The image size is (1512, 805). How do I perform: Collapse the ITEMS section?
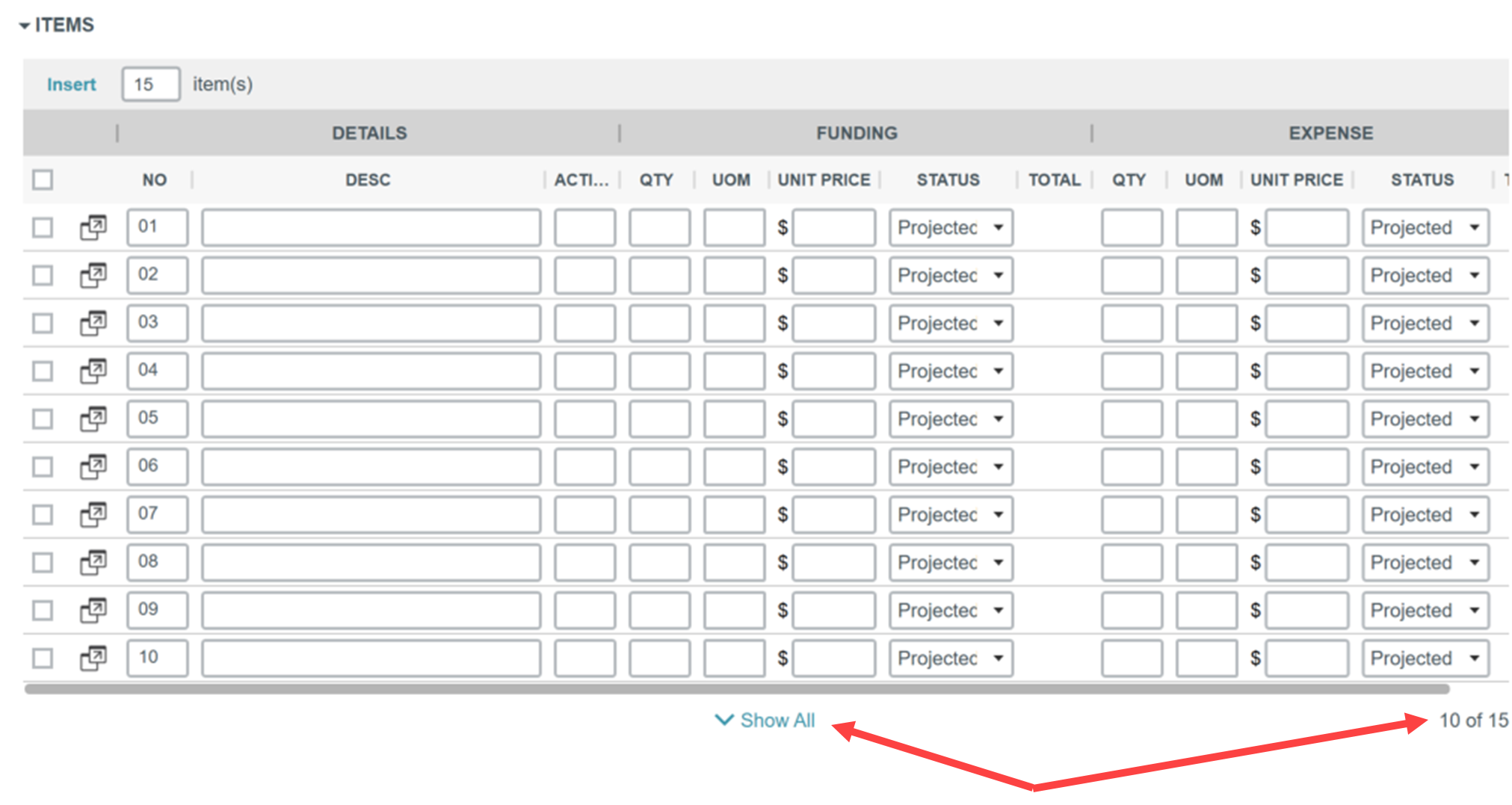click(25, 25)
